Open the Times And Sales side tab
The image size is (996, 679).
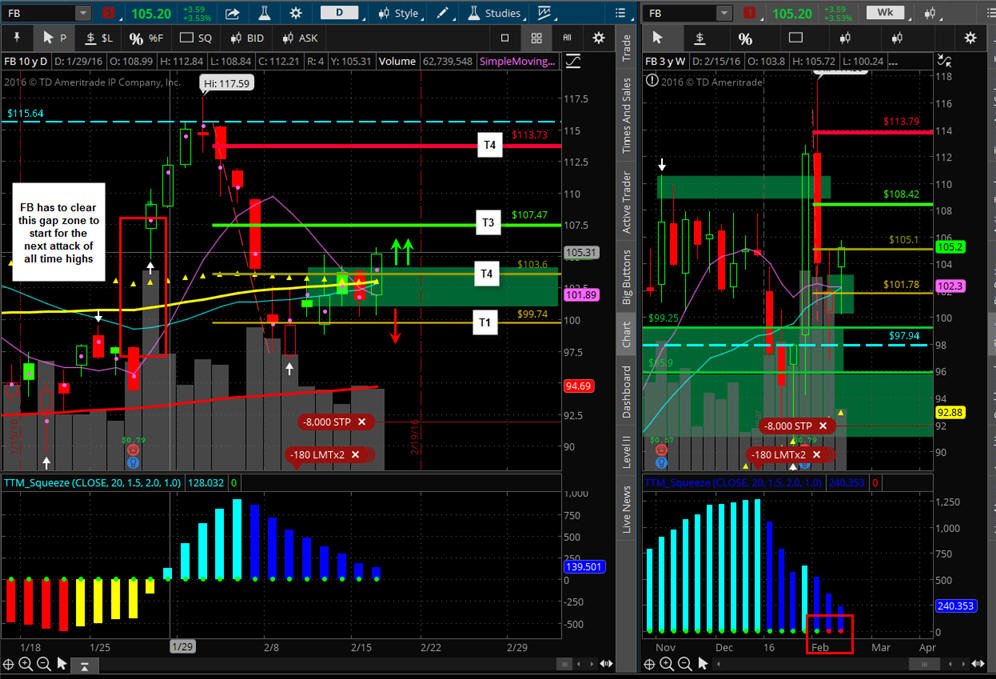(626, 116)
